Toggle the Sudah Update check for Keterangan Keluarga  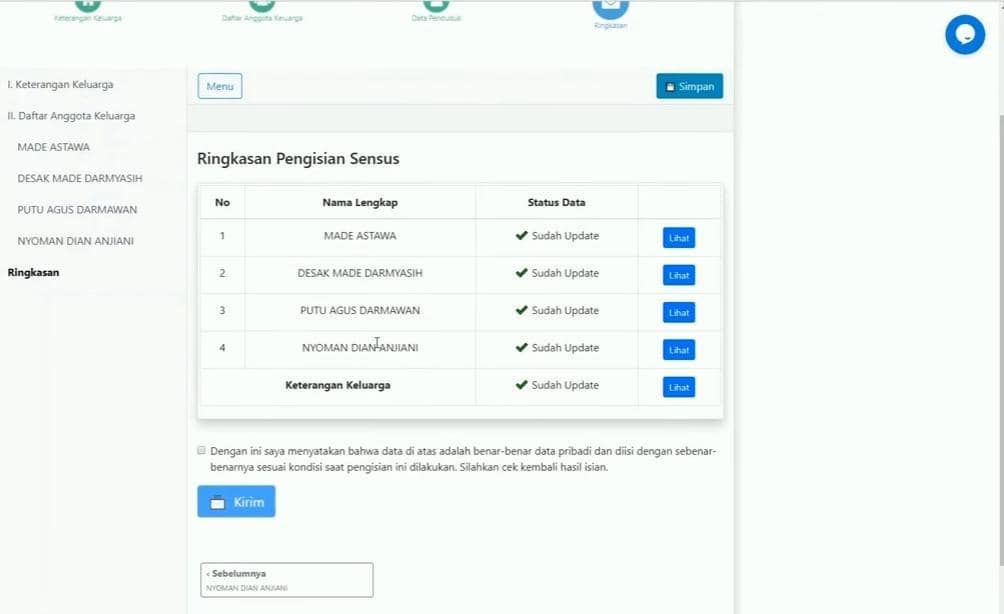pyautogui.click(x=522, y=385)
